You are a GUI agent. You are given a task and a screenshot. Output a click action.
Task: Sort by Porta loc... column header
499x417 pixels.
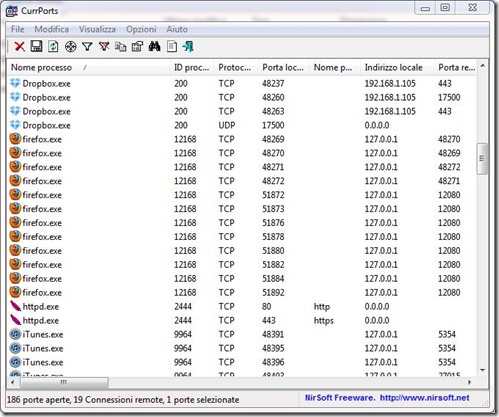(283, 67)
